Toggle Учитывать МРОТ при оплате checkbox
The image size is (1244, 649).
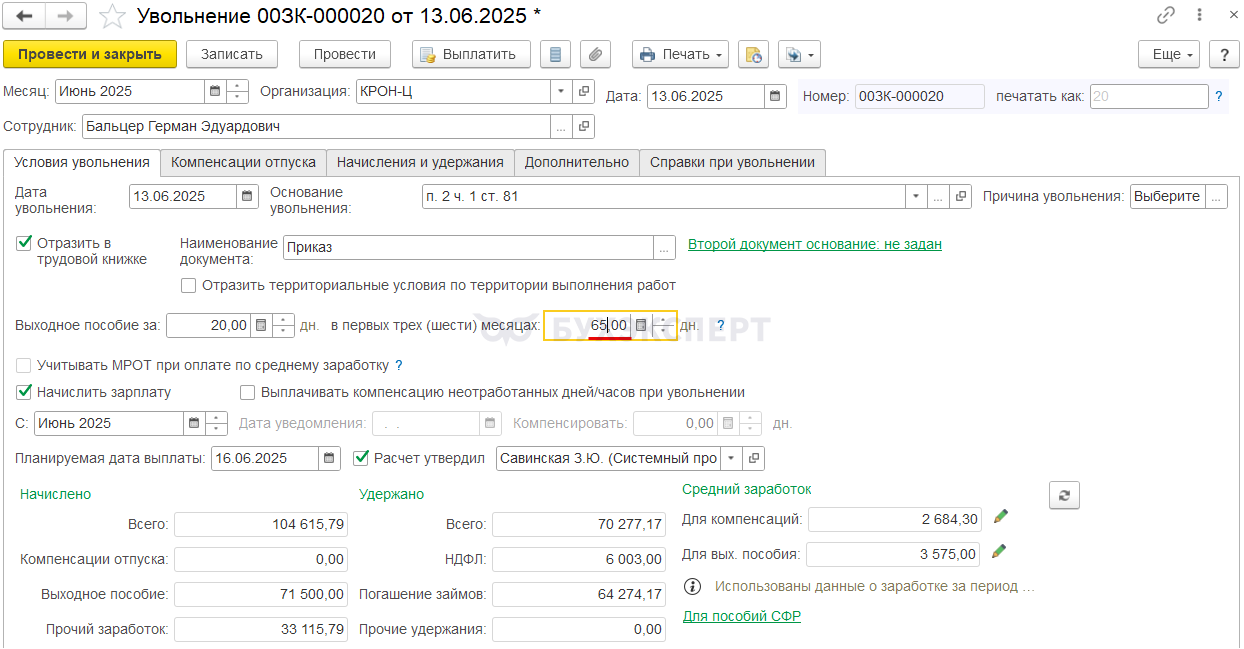pos(24,365)
